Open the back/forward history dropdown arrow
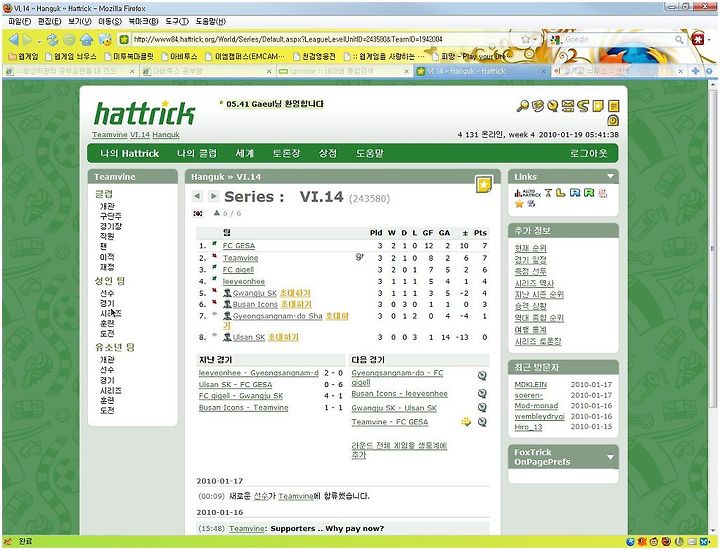720x550 pixels. coord(39,42)
